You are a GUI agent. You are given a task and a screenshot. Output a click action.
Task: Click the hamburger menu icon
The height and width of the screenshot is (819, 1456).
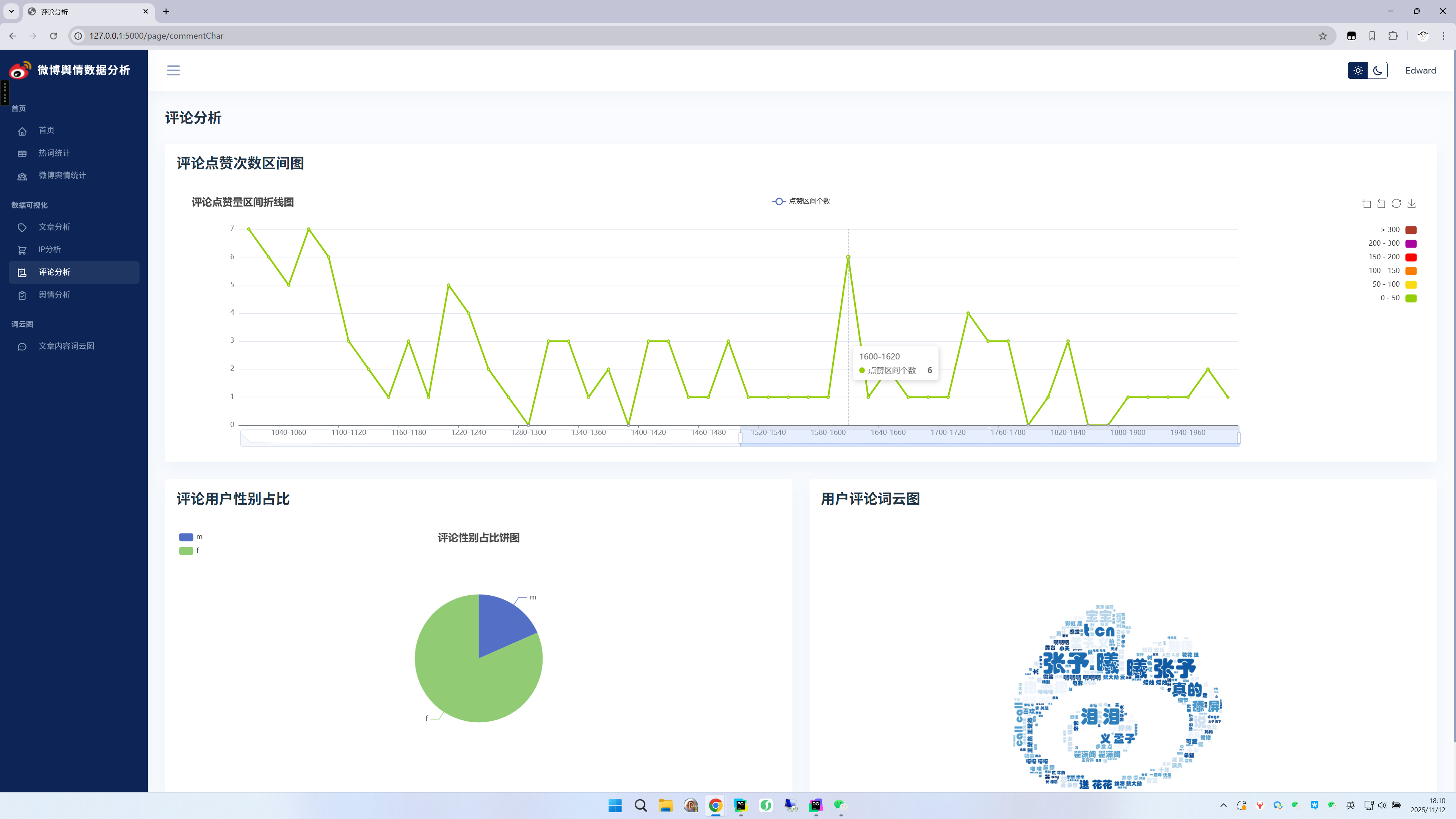pos(173,70)
